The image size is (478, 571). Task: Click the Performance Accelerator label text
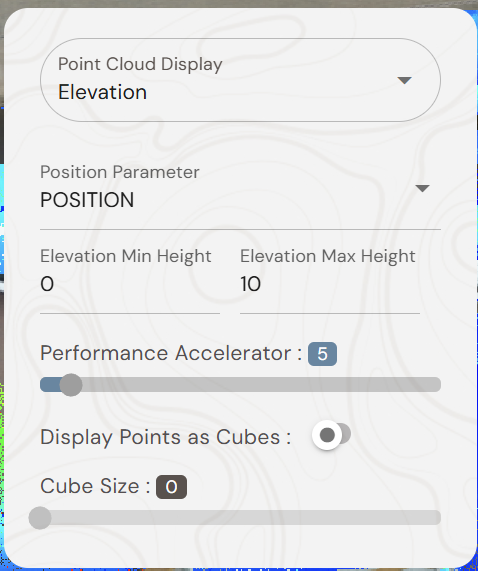(x=171, y=353)
